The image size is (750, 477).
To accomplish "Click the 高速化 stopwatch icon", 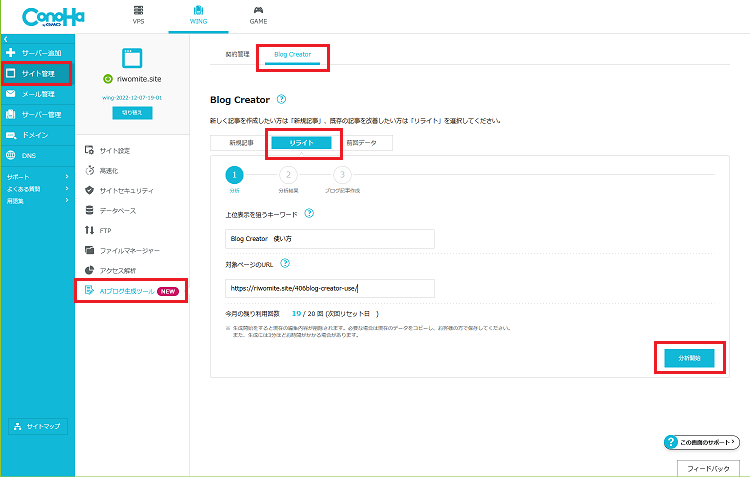I will coord(89,170).
